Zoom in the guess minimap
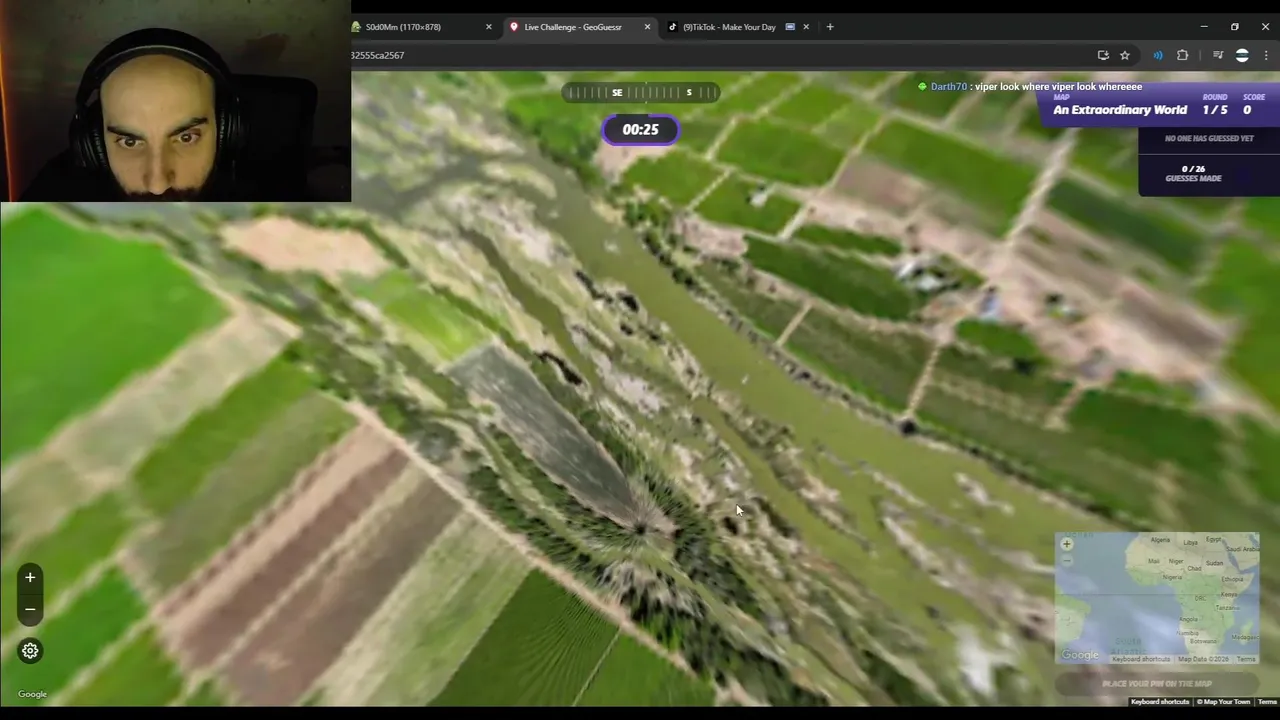The width and height of the screenshot is (1280, 720). [1067, 544]
